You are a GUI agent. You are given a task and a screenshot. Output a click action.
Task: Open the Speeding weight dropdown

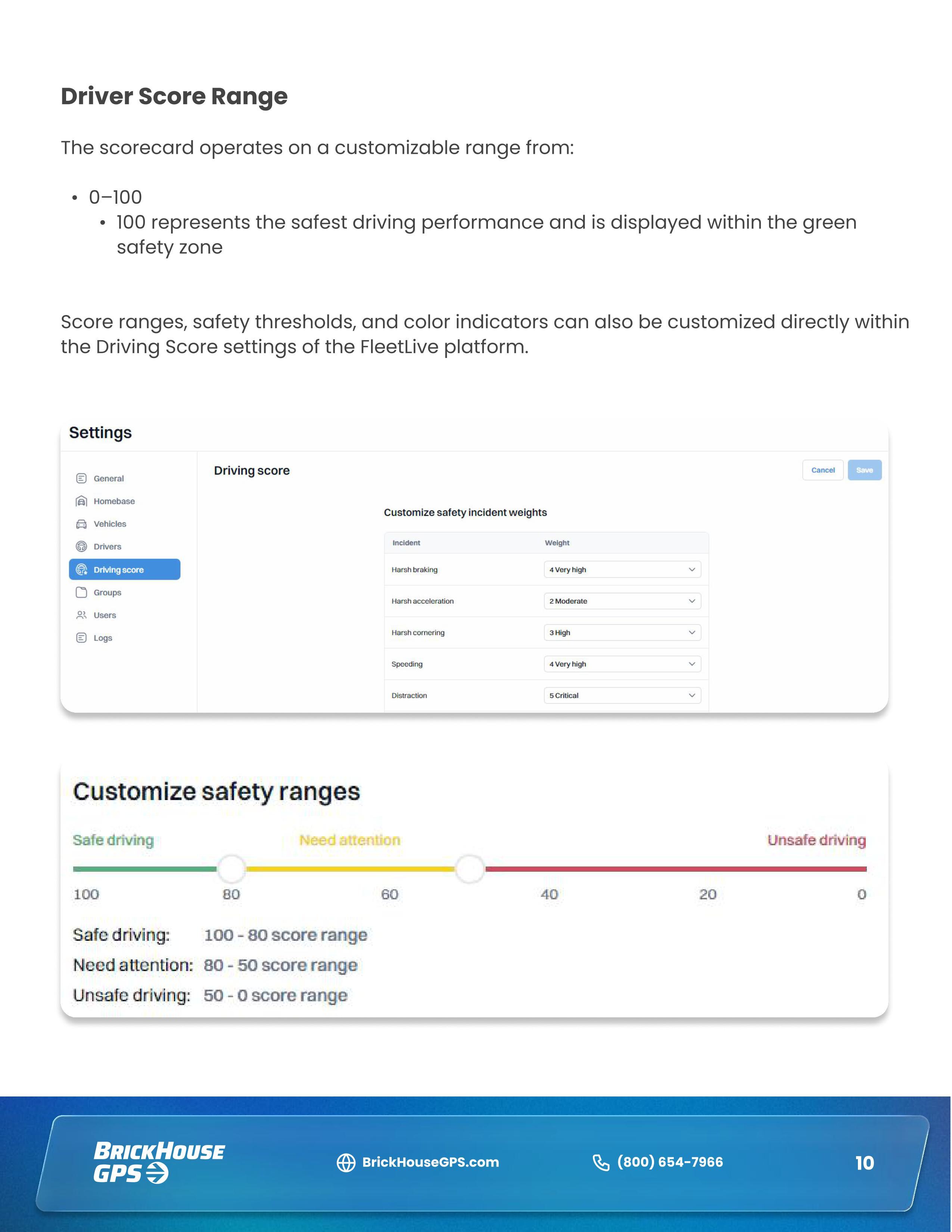pos(623,665)
